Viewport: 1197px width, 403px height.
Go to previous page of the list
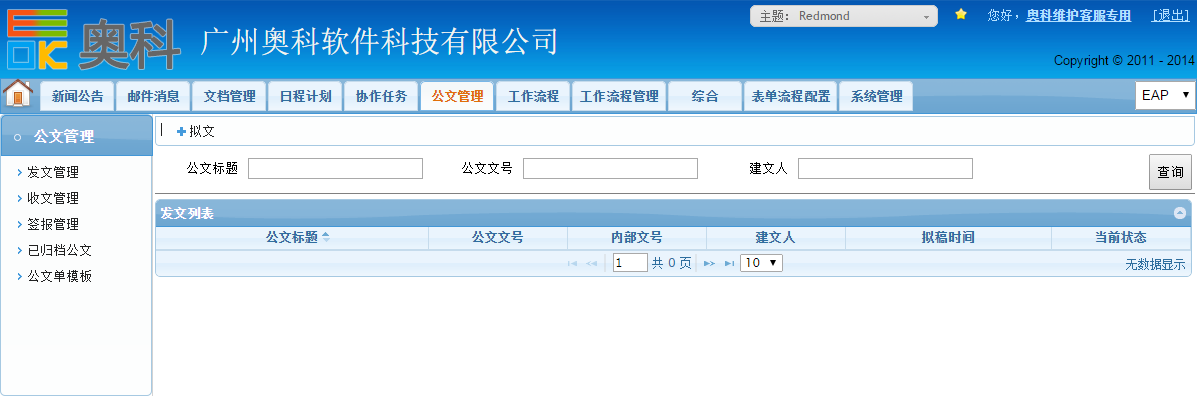click(x=591, y=263)
